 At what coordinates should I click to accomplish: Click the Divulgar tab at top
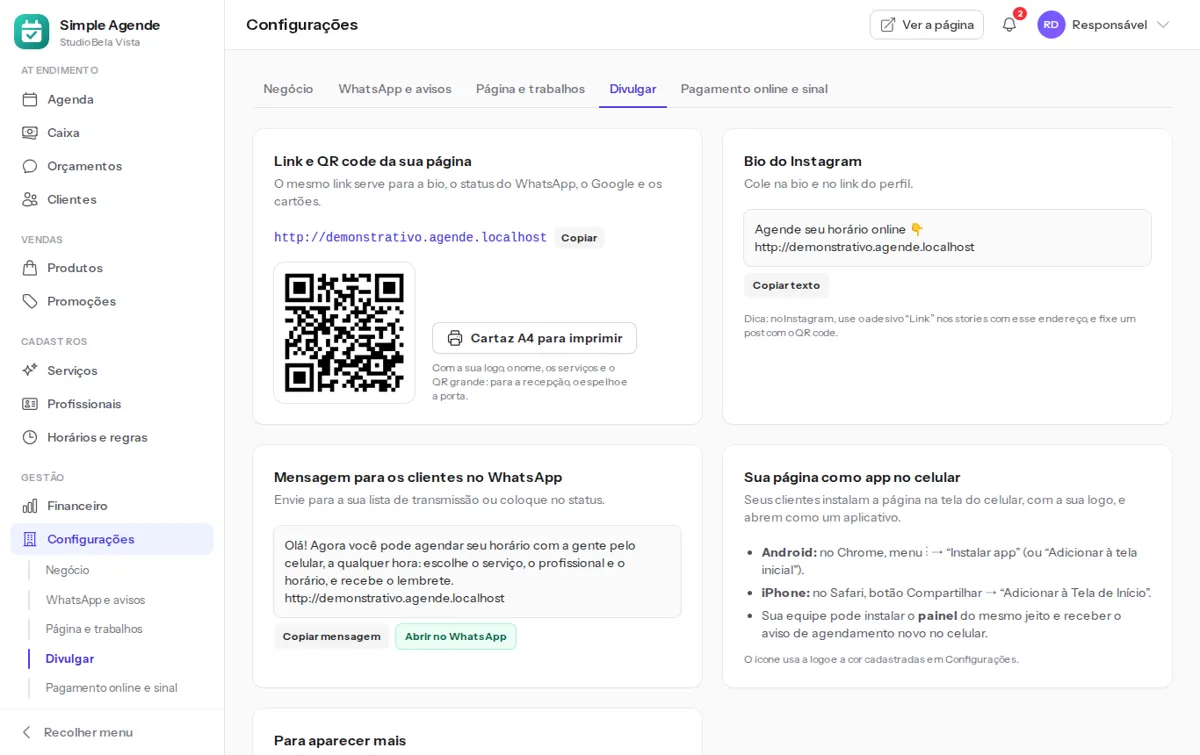[x=633, y=89]
